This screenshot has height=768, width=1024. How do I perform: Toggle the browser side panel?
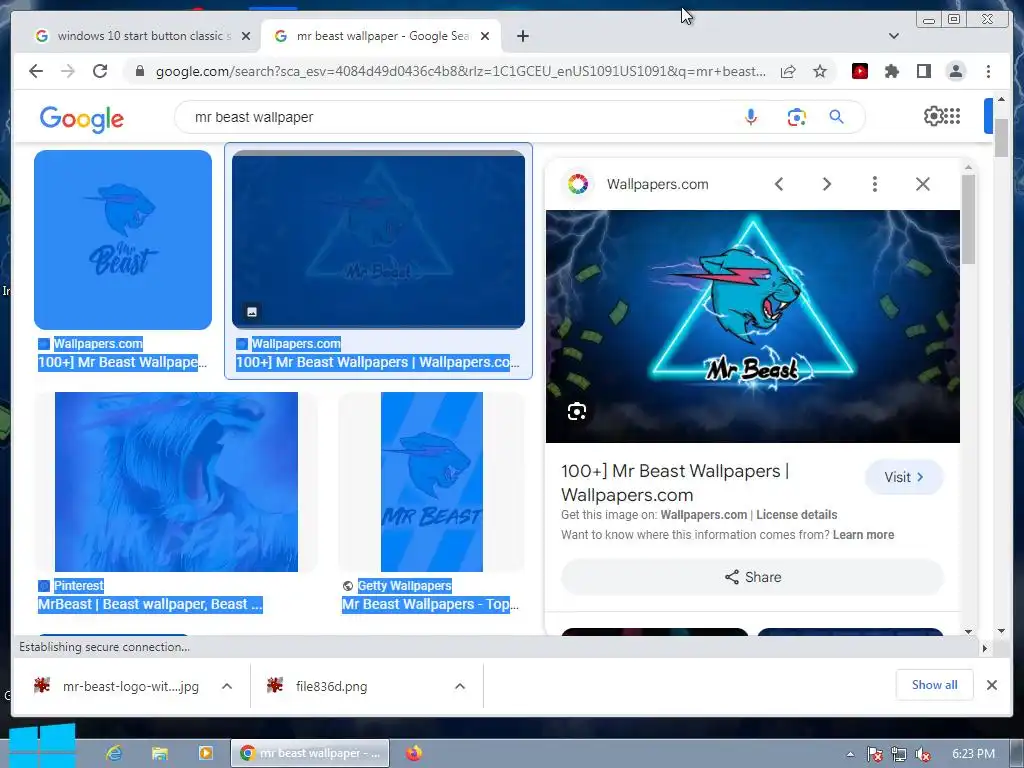tap(923, 71)
